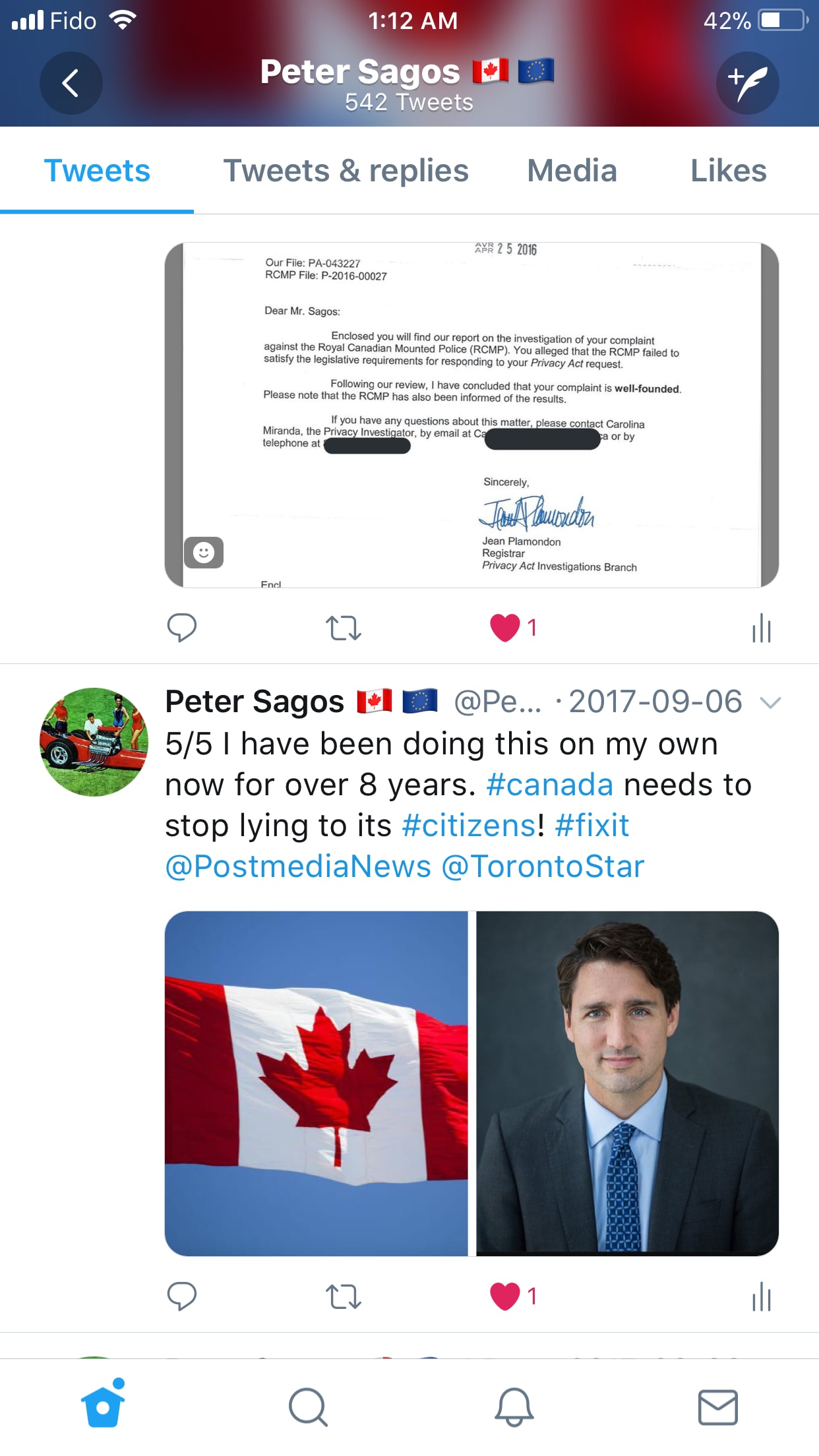Open tweet activity for 5/5 tweet
The height and width of the screenshot is (1456, 819).
pos(762,1296)
